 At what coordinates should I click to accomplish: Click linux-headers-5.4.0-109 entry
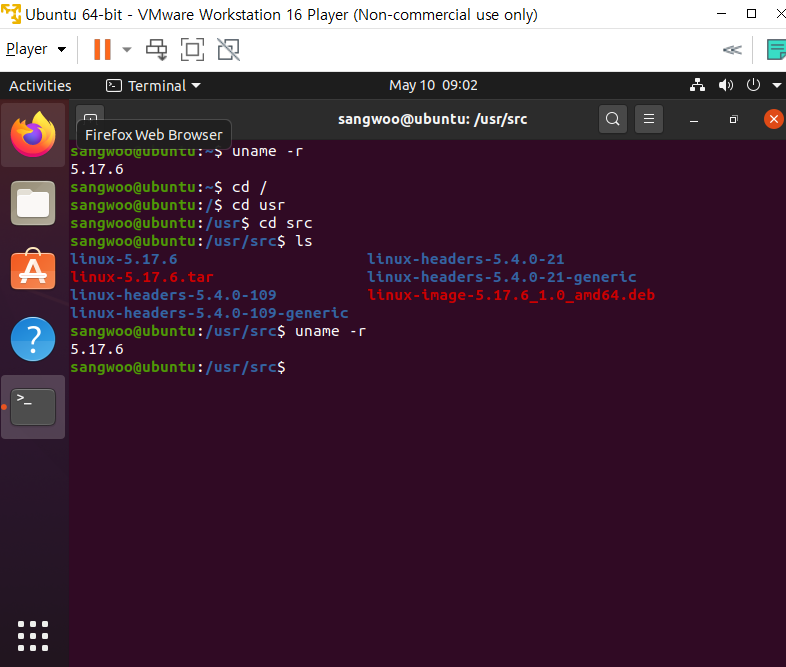173,295
